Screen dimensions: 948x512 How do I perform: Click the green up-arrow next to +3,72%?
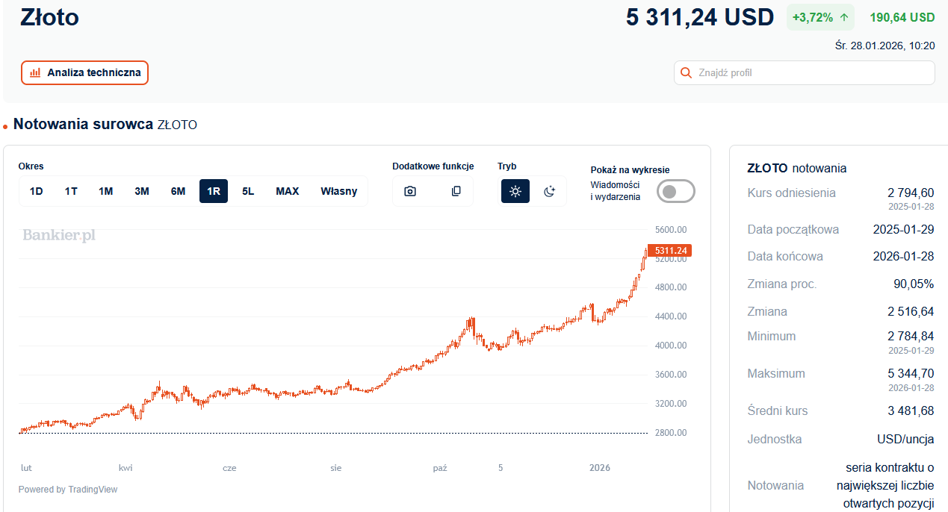click(x=844, y=18)
